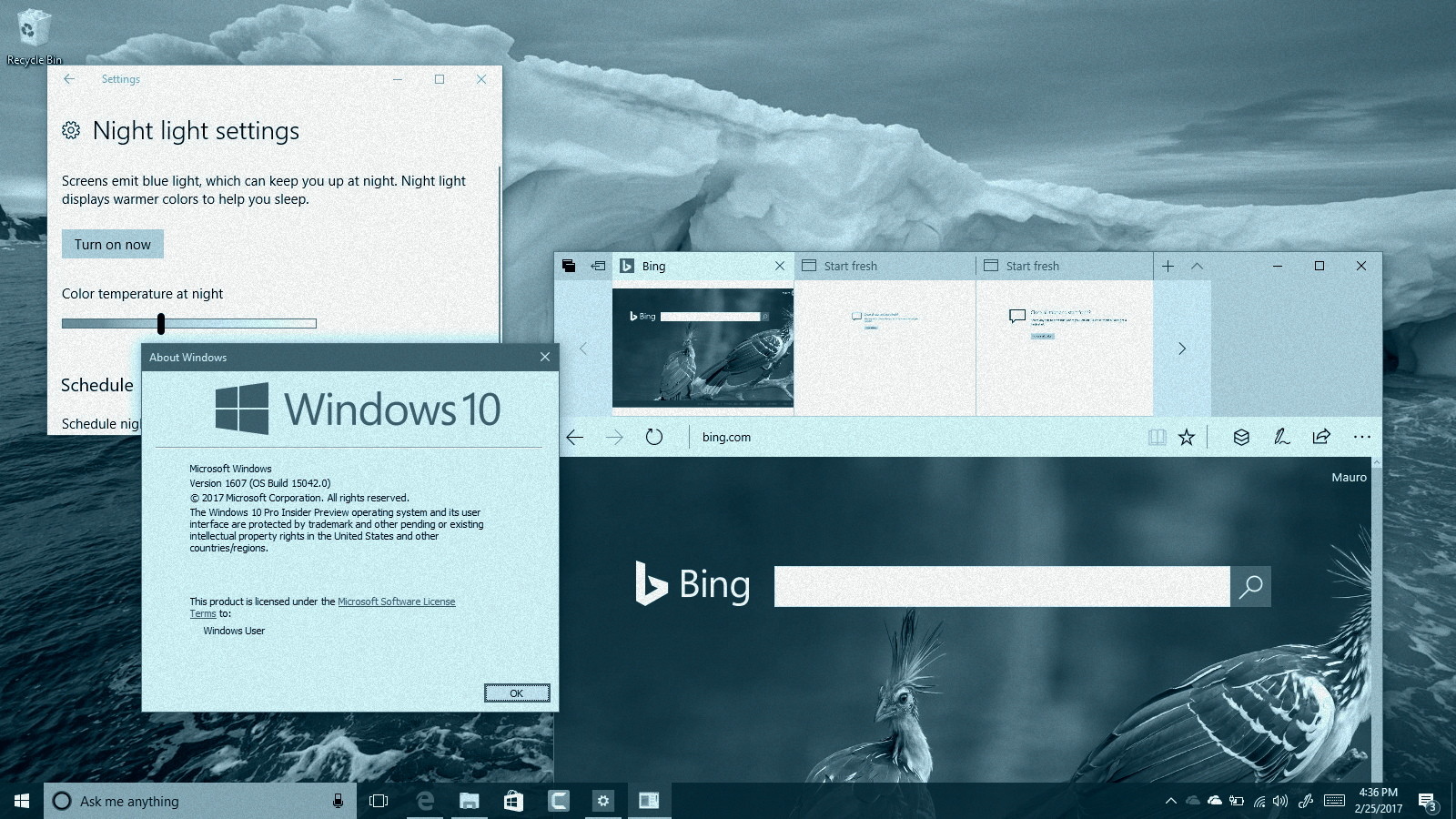The height and width of the screenshot is (819, 1456).
Task: Make a Web Note in Edge
Action: point(1281,437)
